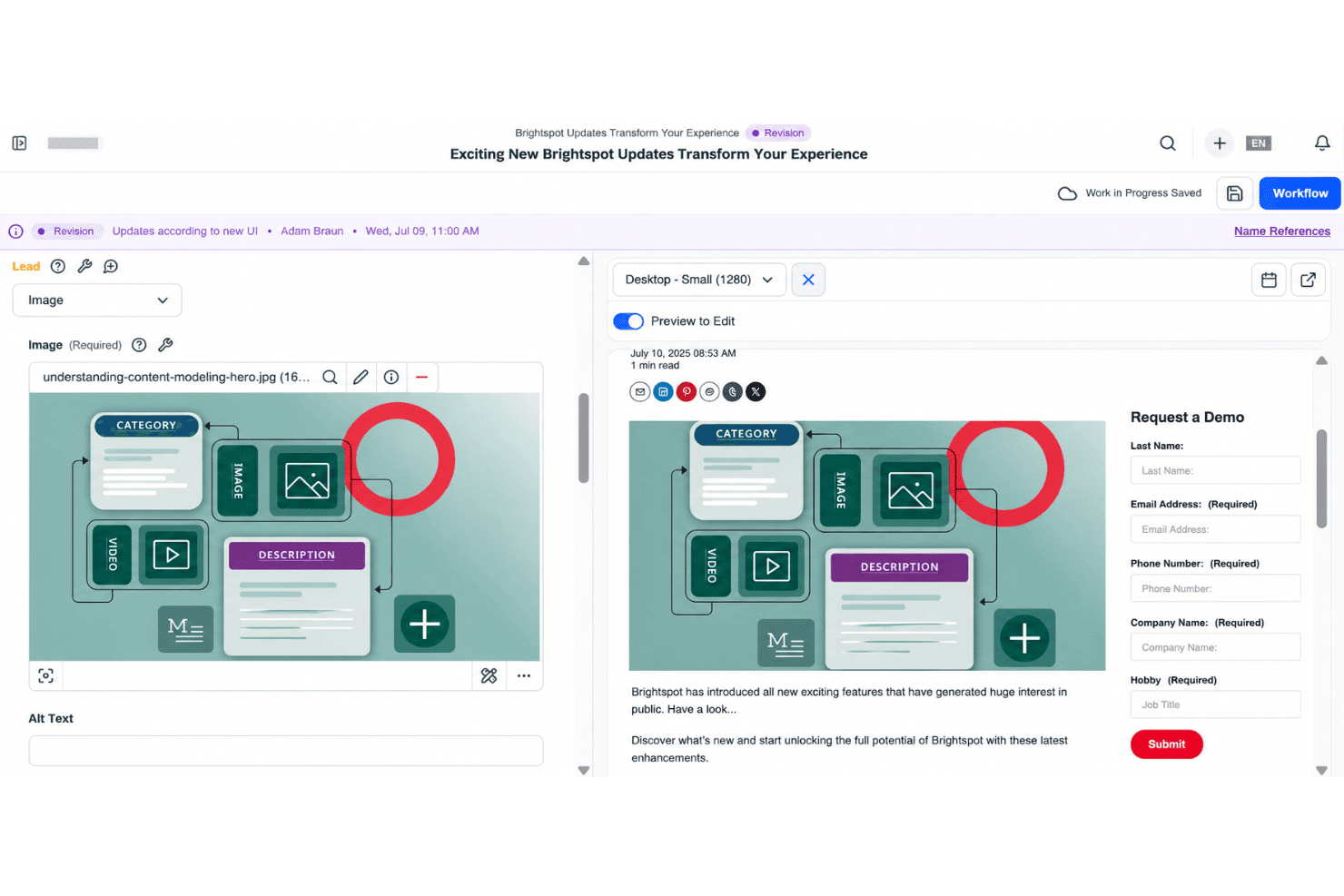Open the preview in a new window
This screenshot has height=896, width=1344.
point(1308,280)
